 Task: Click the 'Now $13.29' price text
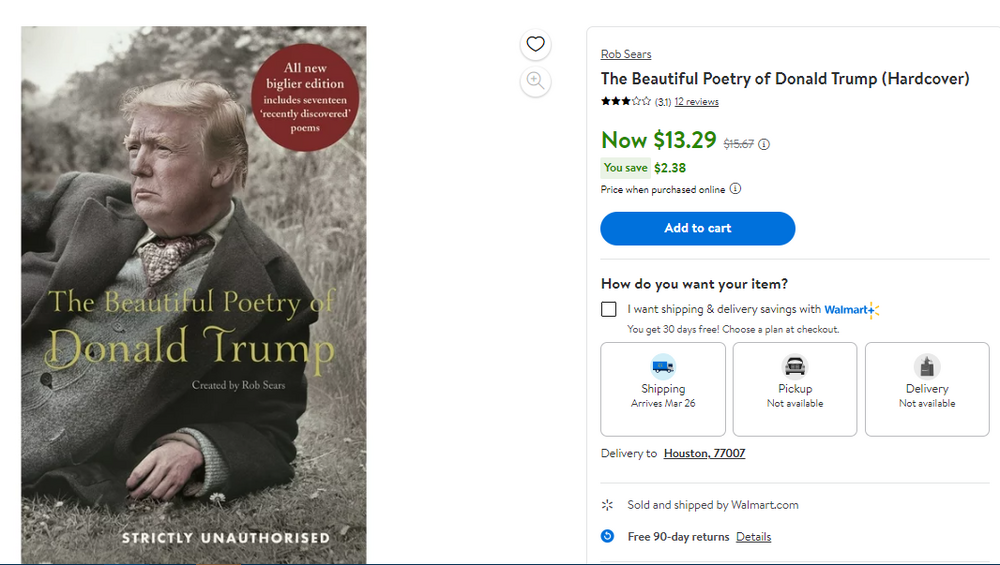(659, 140)
